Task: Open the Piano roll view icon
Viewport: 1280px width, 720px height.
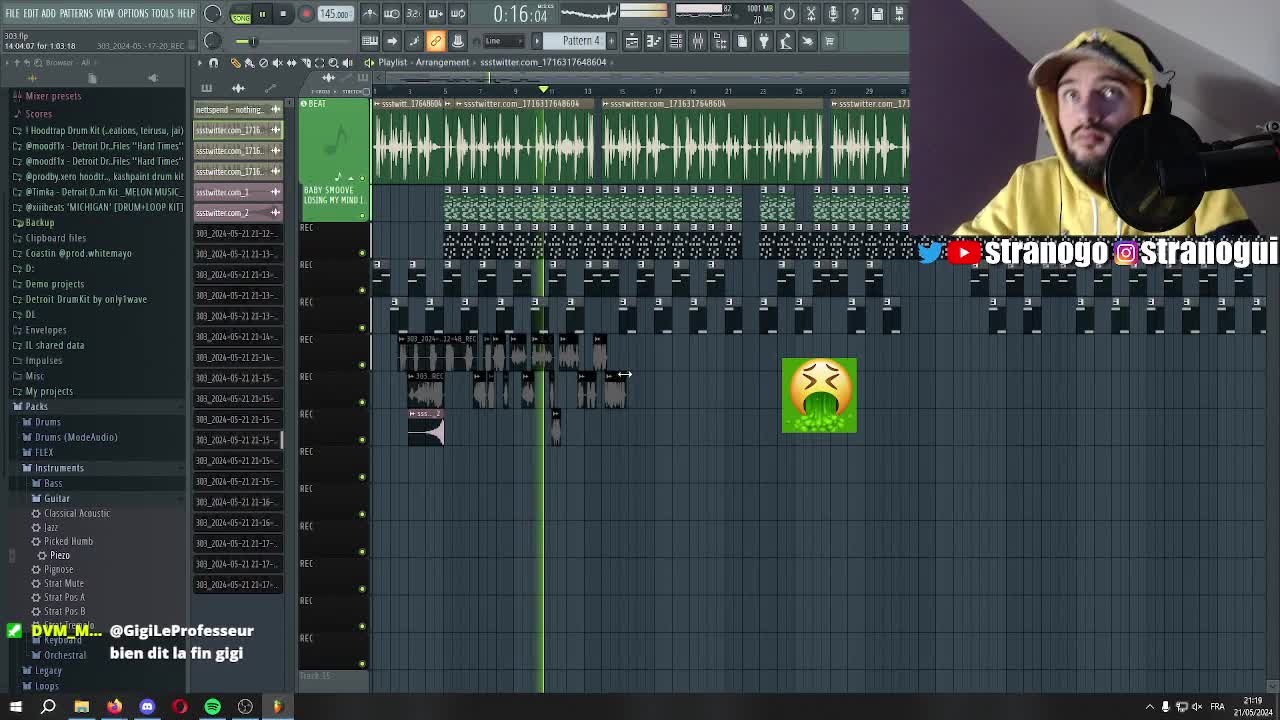Action: [654, 41]
